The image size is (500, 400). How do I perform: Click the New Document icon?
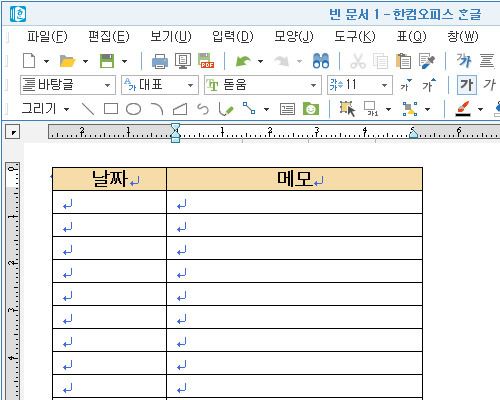tap(29, 61)
